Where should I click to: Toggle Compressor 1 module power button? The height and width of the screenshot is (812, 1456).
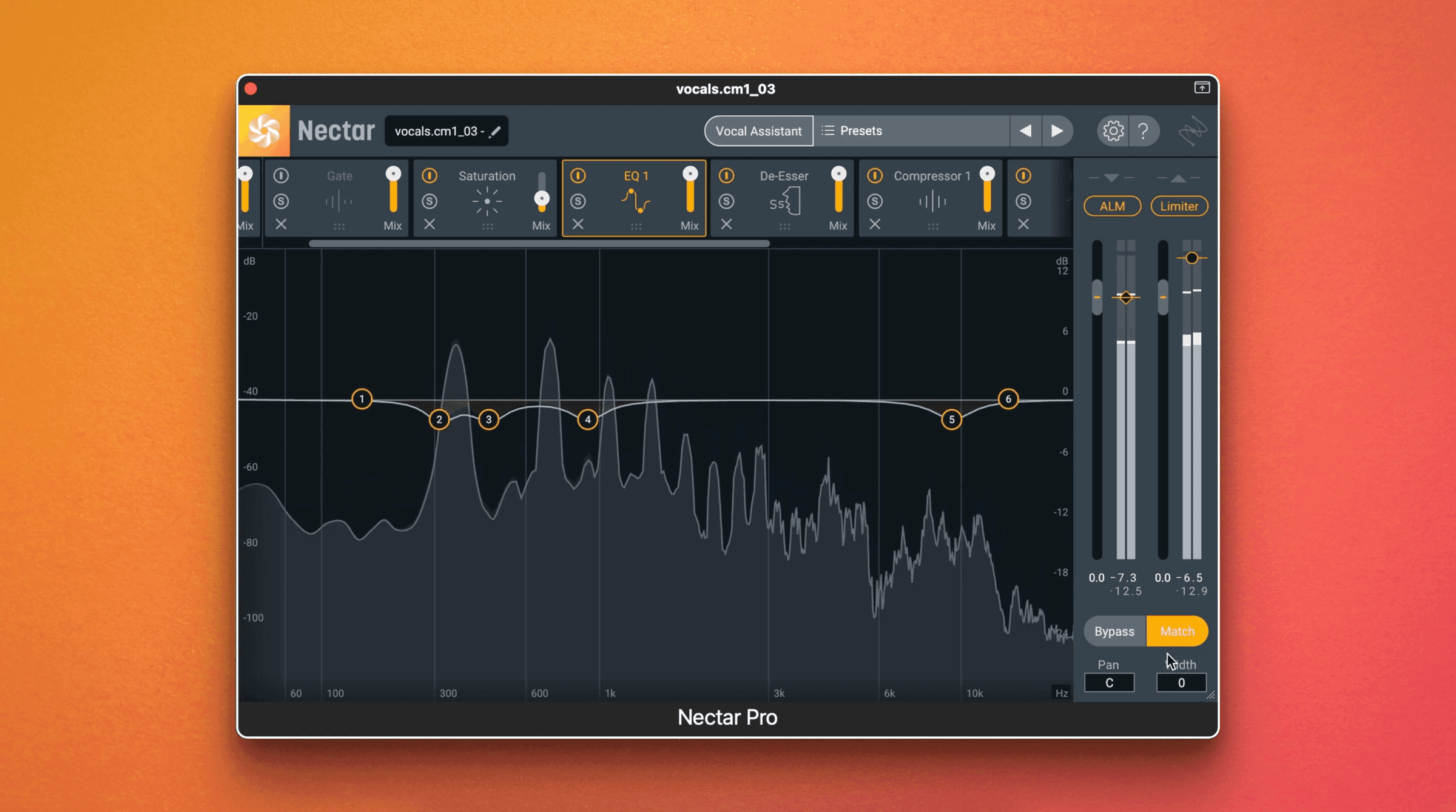875,176
